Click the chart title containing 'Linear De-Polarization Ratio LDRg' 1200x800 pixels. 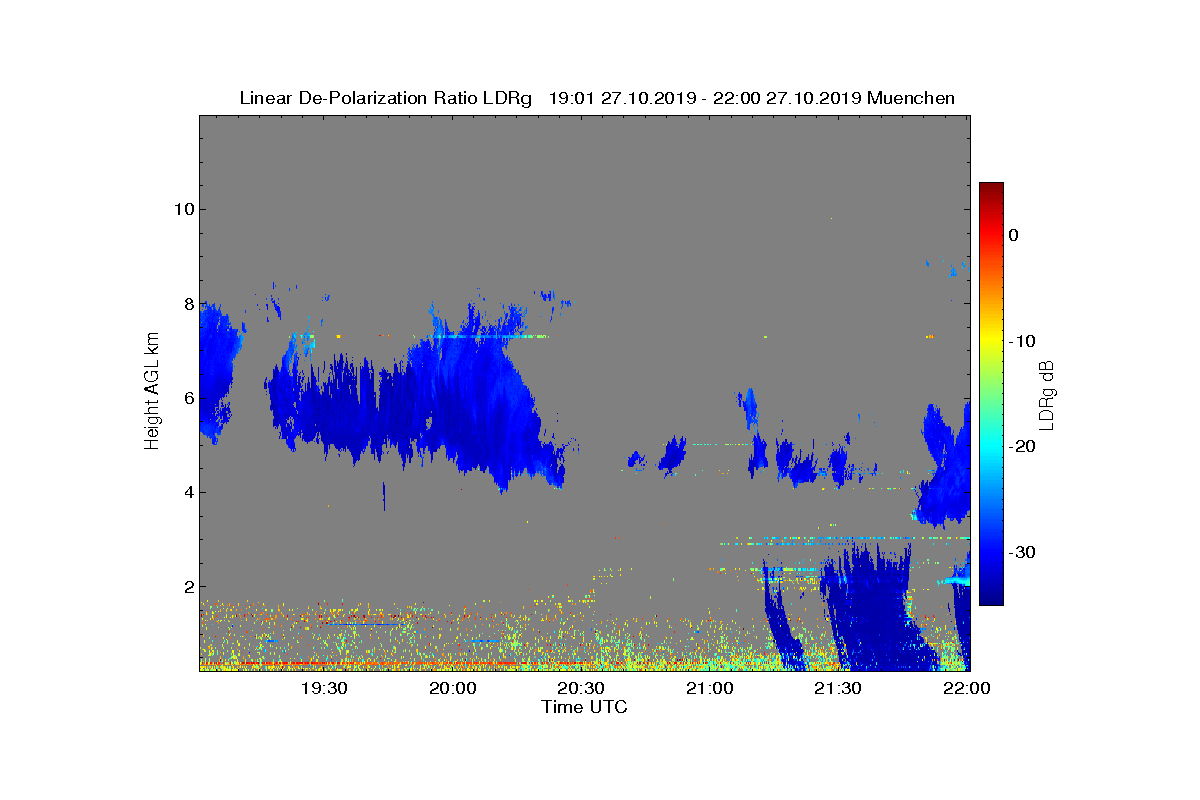point(597,98)
